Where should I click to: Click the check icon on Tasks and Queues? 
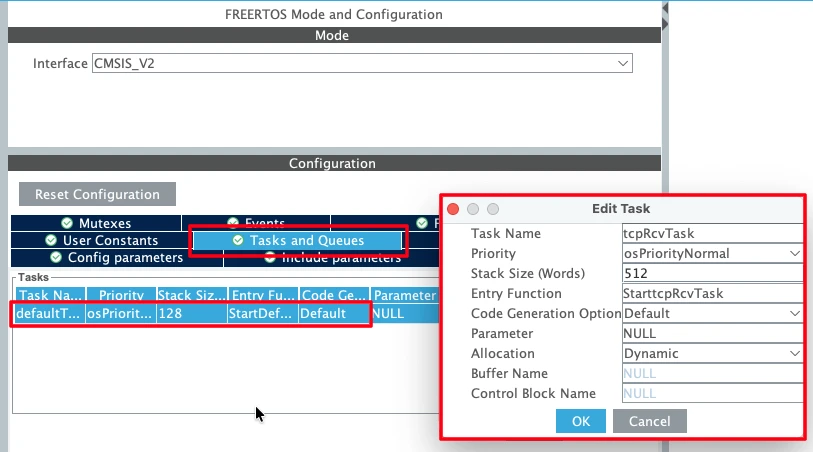coord(238,241)
